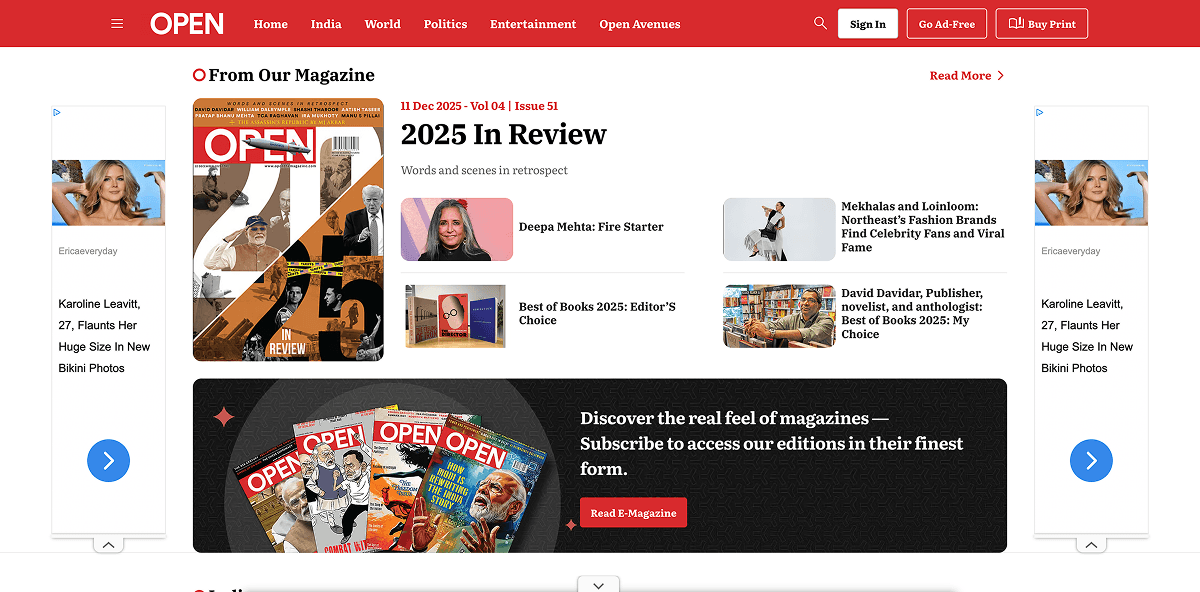Click the 2025 In Review magazine cover
Viewport: 1200px width, 592px height.
point(288,229)
